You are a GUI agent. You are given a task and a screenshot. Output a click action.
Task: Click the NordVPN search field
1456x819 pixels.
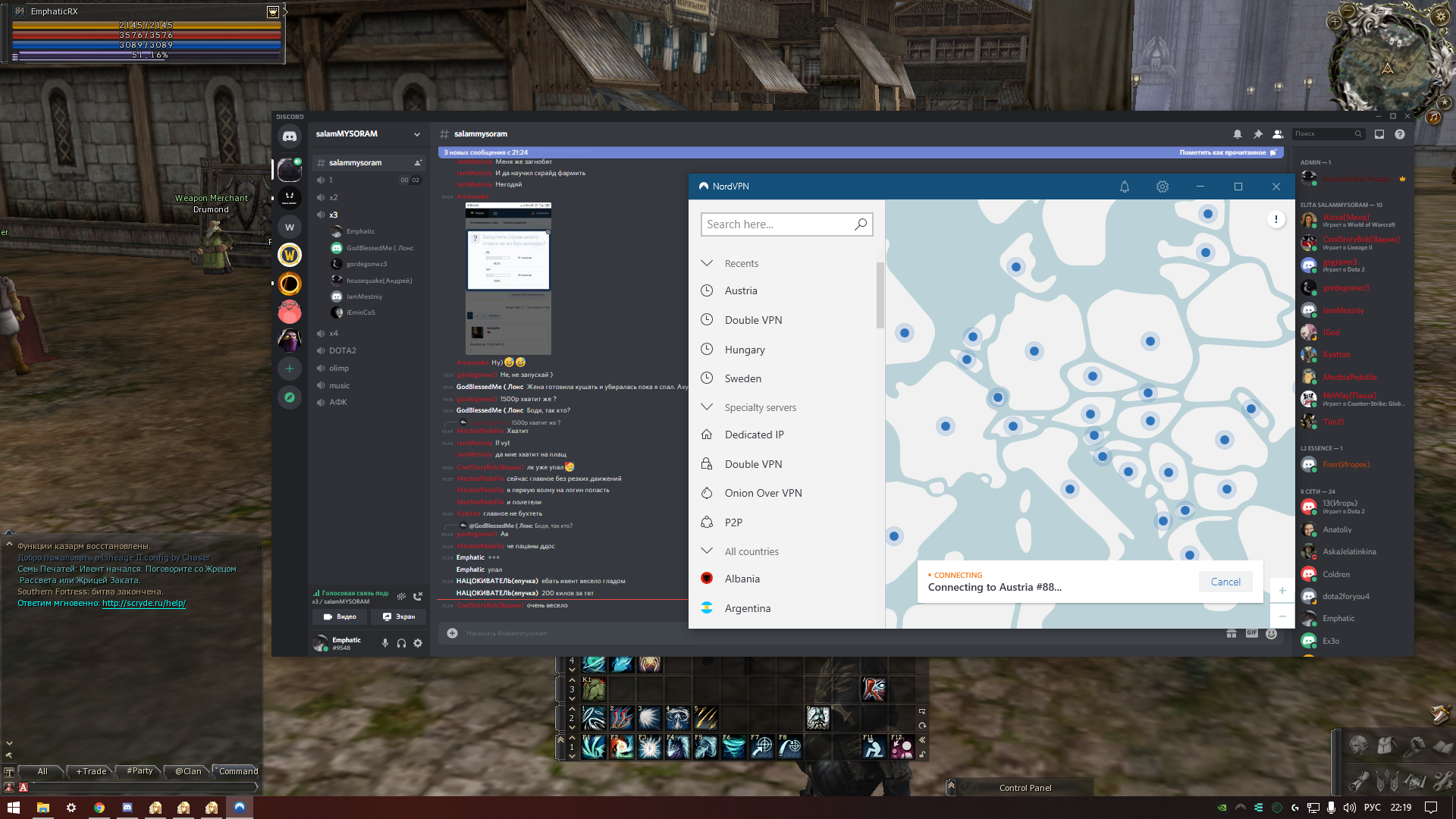(x=777, y=224)
